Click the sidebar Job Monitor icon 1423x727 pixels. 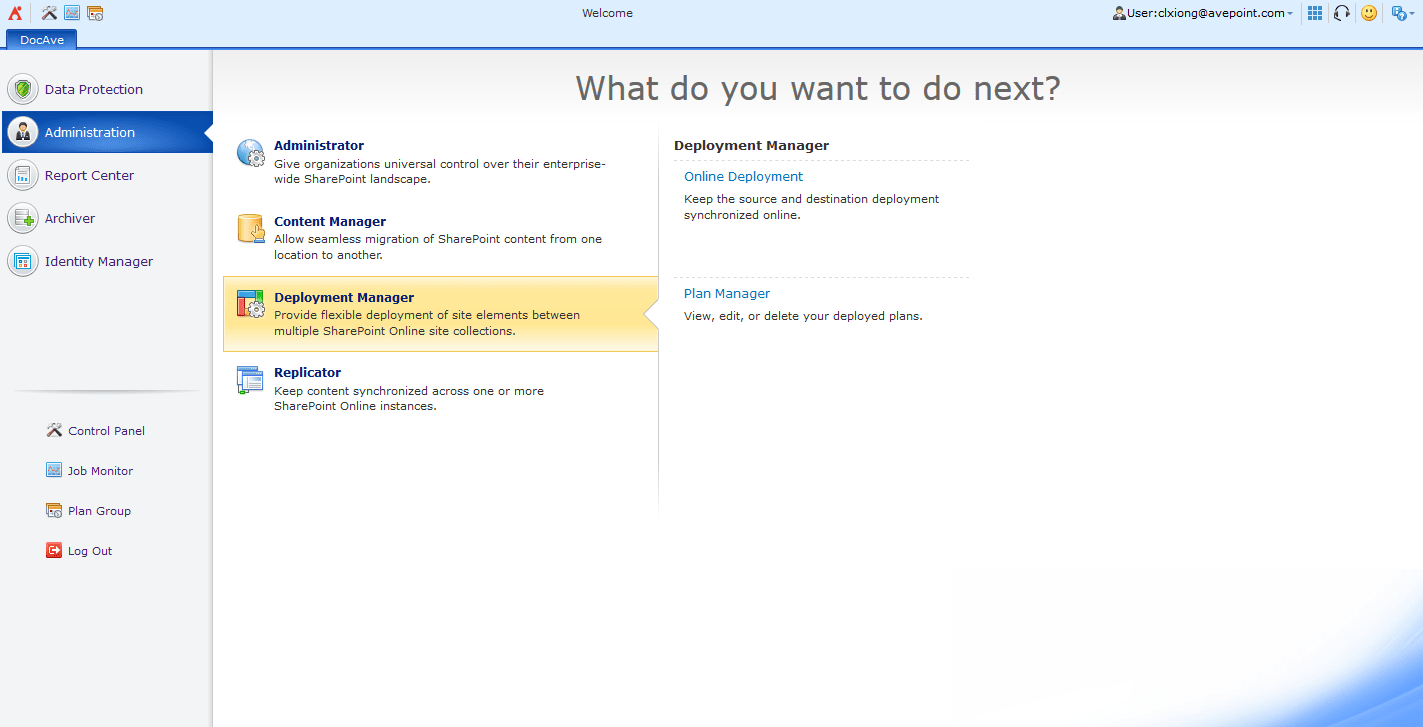(54, 470)
